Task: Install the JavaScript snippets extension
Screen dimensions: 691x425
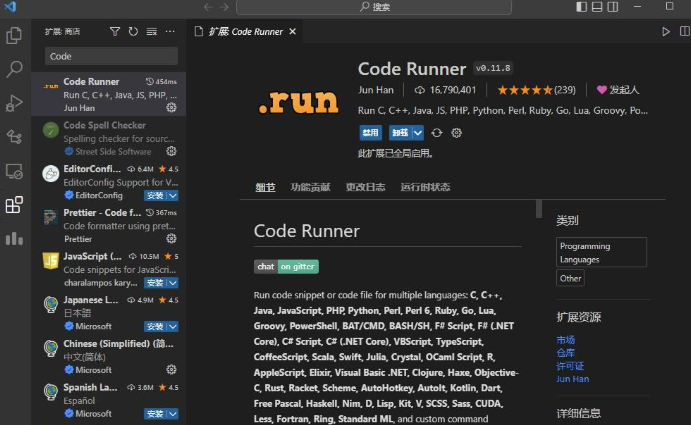Action: [x=156, y=283]
